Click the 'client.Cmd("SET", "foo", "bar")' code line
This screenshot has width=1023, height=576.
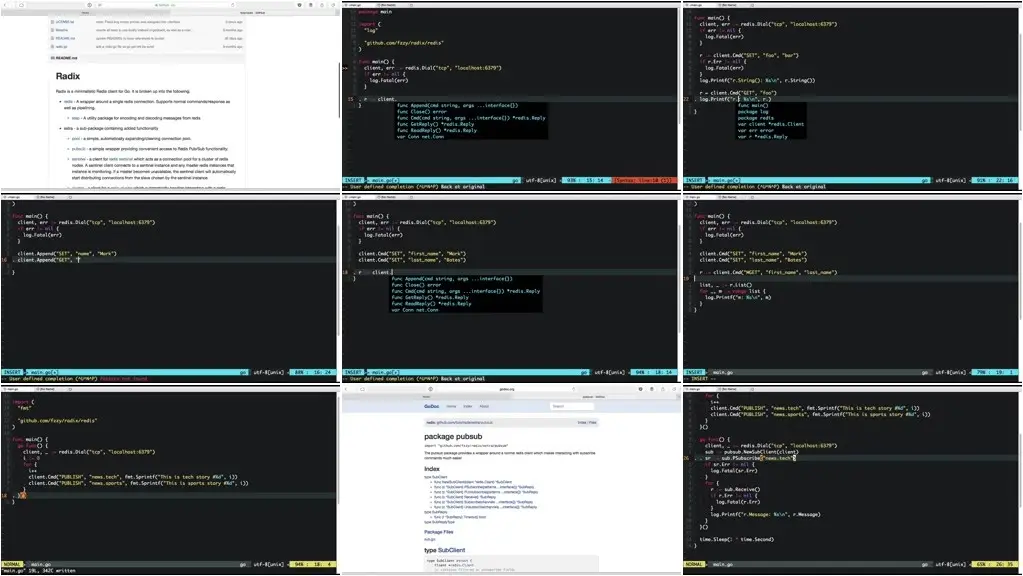pyautogui.click(x=749, y=55)
